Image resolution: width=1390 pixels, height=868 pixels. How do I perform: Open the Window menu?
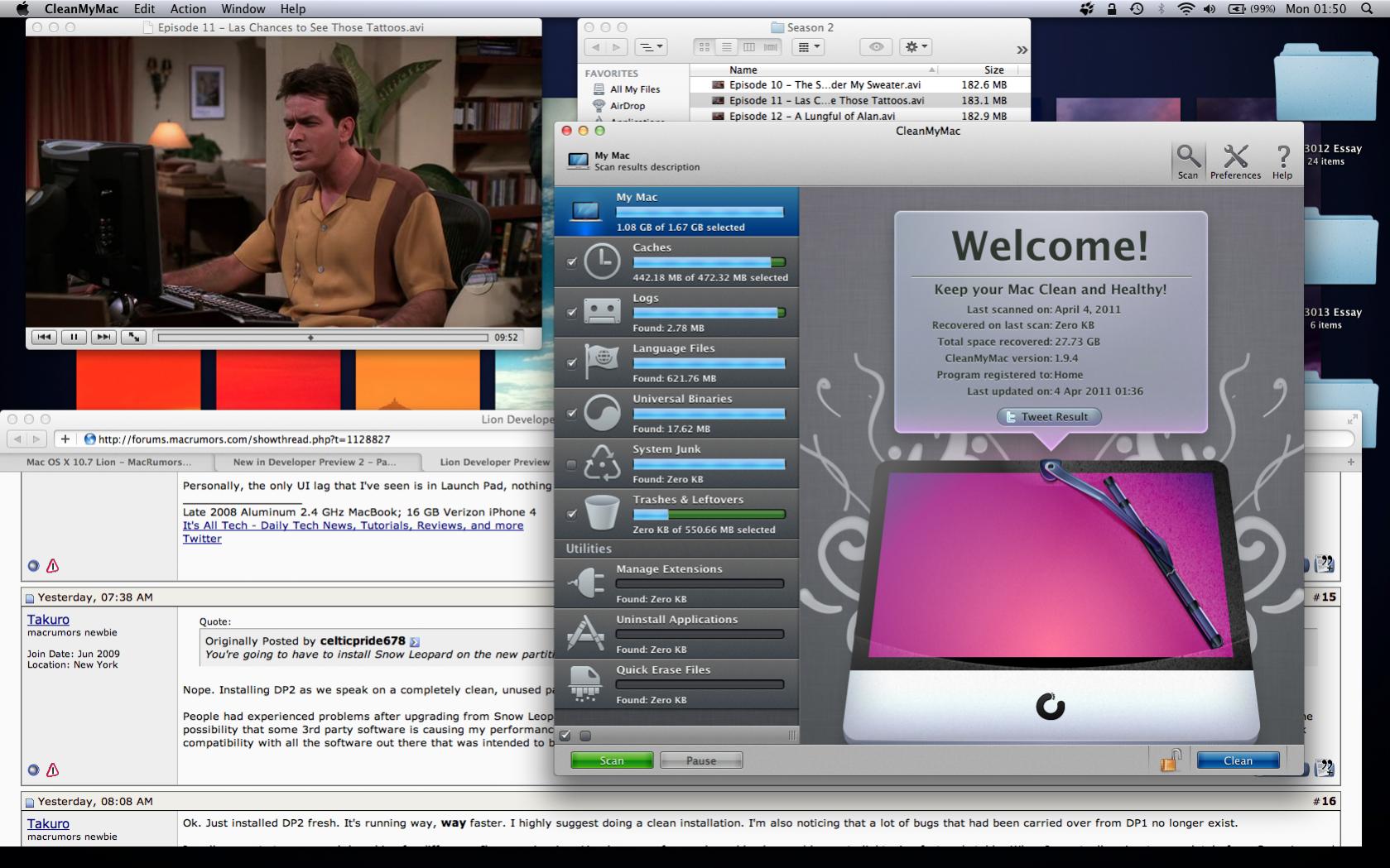[x=243, y=9]
